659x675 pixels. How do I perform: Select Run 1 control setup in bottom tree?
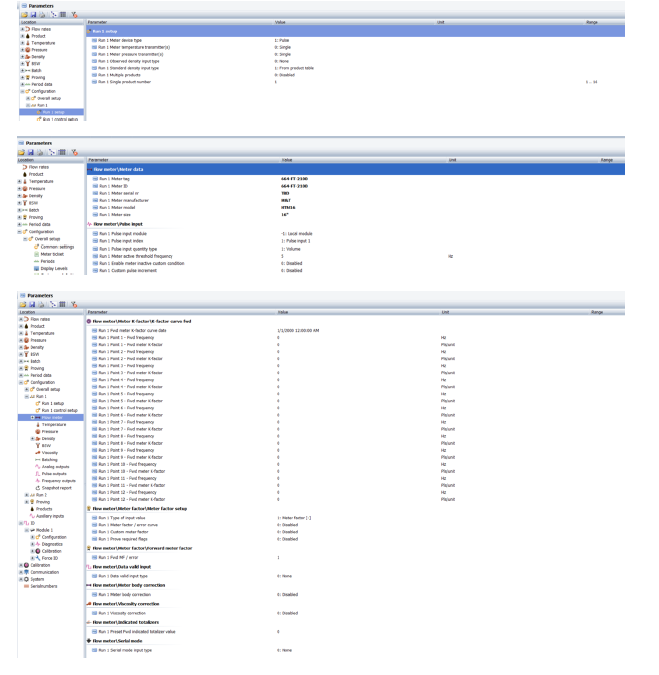(59, 410)
